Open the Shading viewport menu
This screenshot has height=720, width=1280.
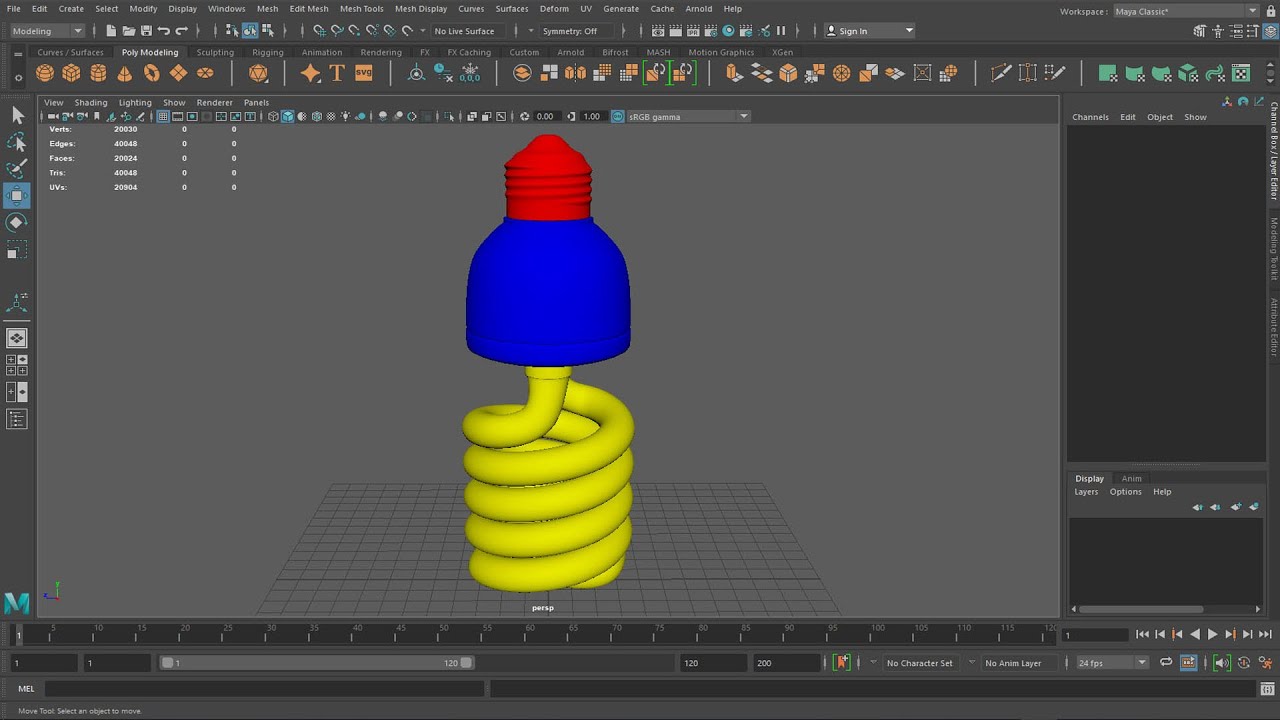pos(91,102)
